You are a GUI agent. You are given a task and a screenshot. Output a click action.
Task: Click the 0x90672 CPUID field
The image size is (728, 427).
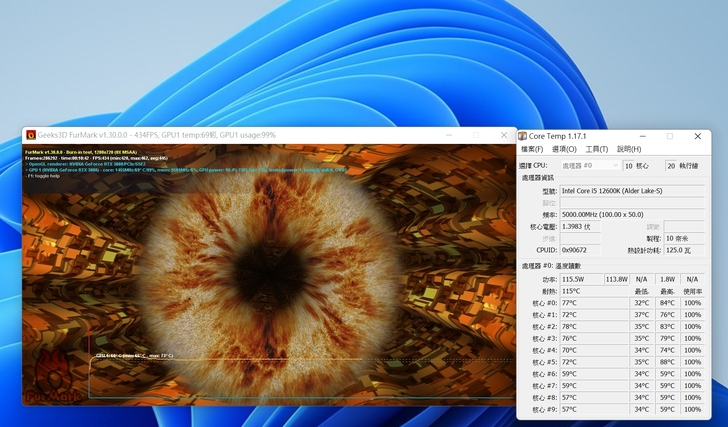click(x=585, y=250)
